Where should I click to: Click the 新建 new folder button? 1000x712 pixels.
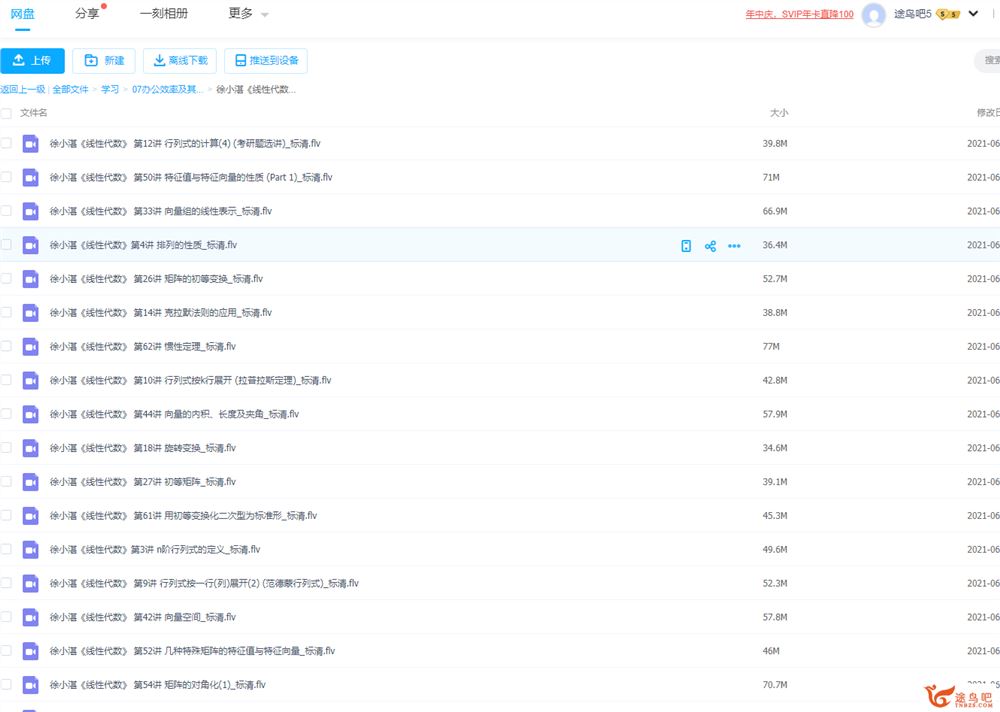pos(104,61)
